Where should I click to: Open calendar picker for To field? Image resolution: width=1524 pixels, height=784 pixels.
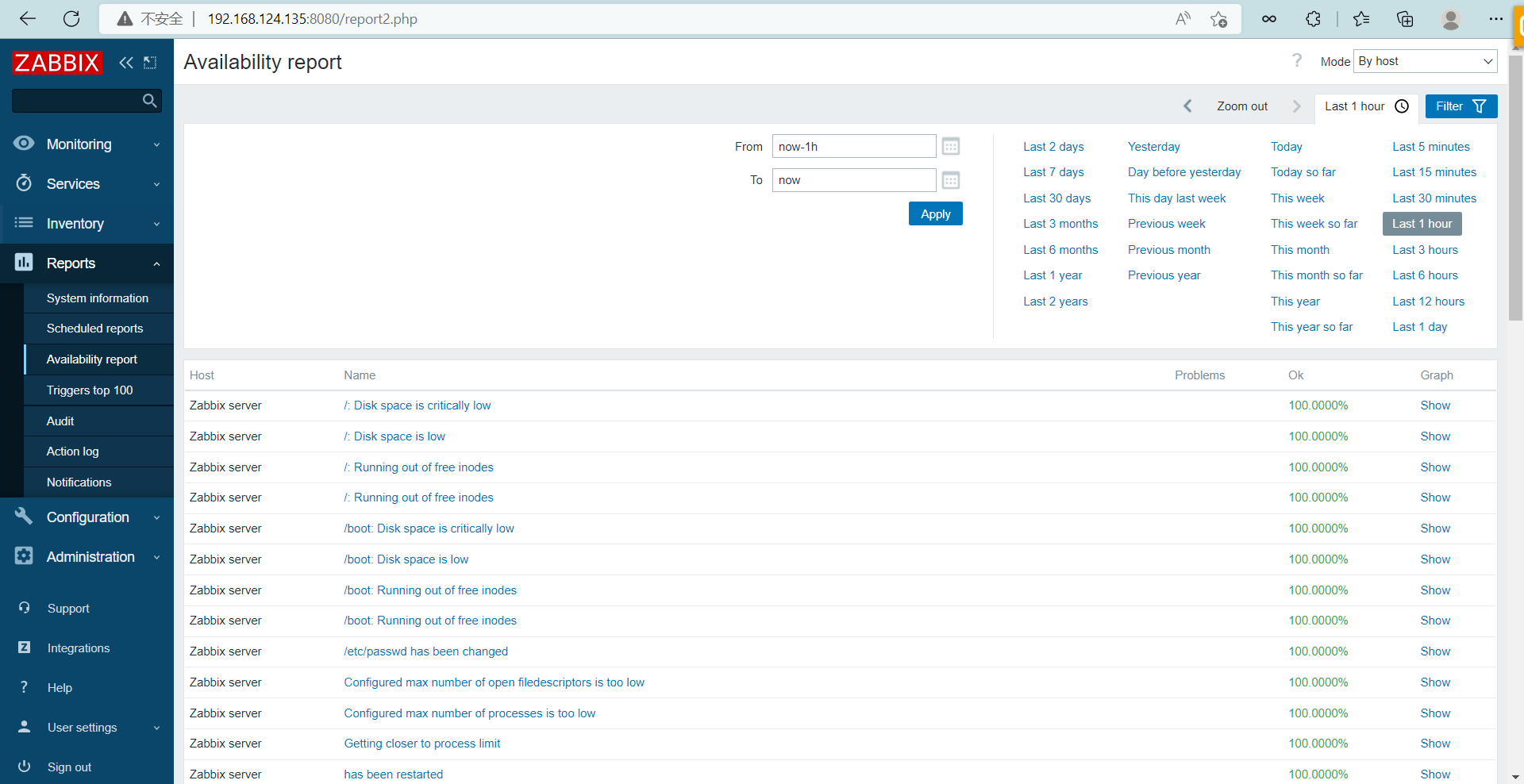pyautogui.click(x=950, y=181)
